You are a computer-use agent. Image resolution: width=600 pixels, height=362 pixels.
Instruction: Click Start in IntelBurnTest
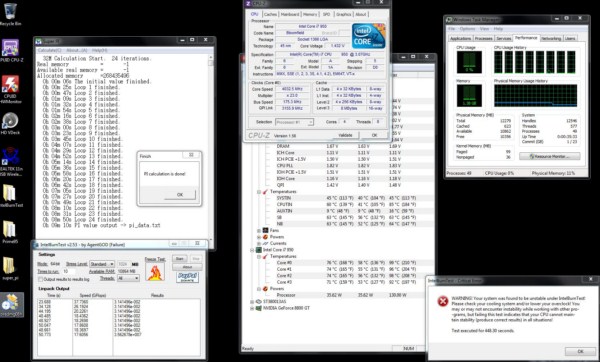click(179, 259)
